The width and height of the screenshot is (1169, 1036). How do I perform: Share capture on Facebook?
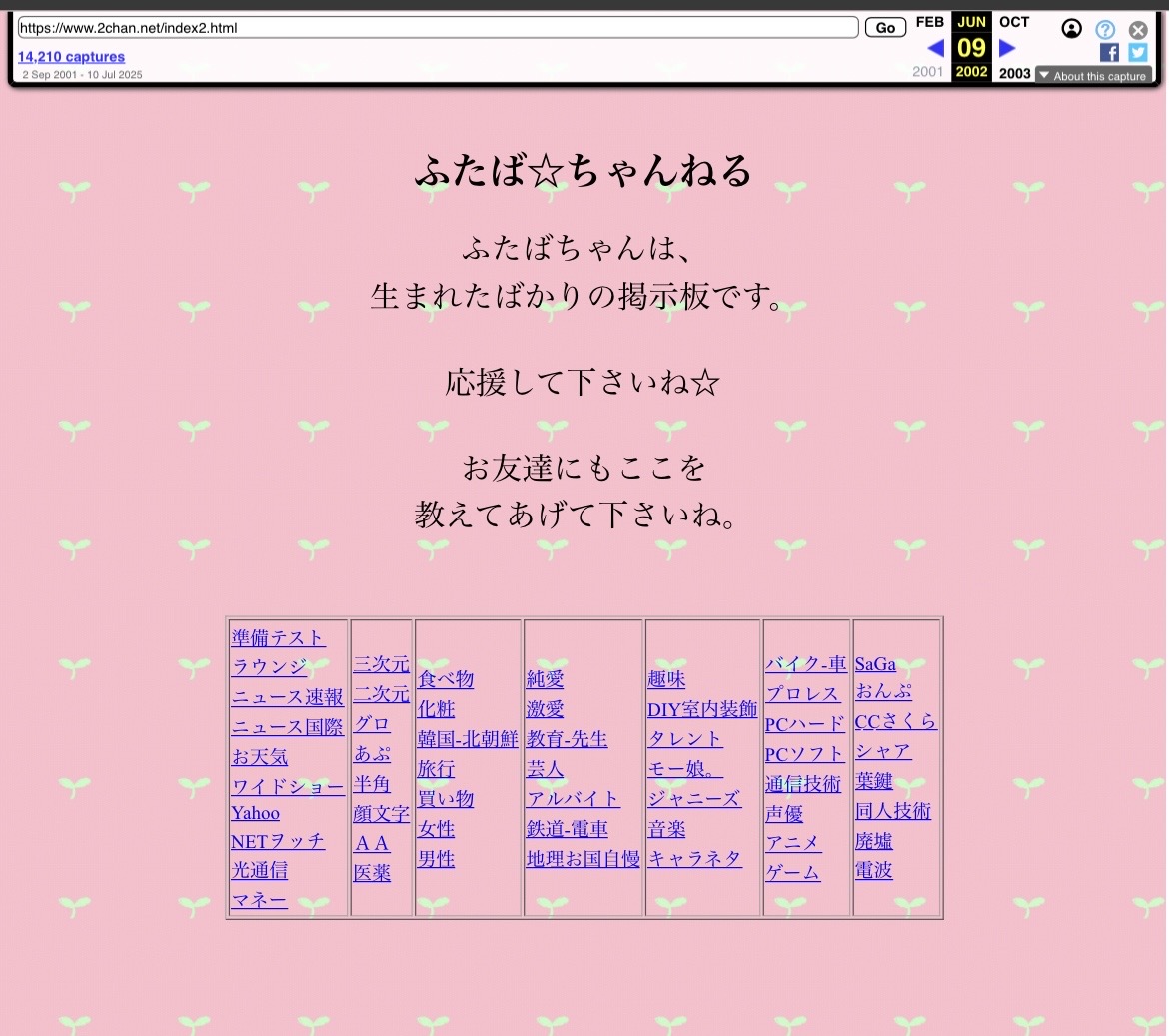[1109, 52]
